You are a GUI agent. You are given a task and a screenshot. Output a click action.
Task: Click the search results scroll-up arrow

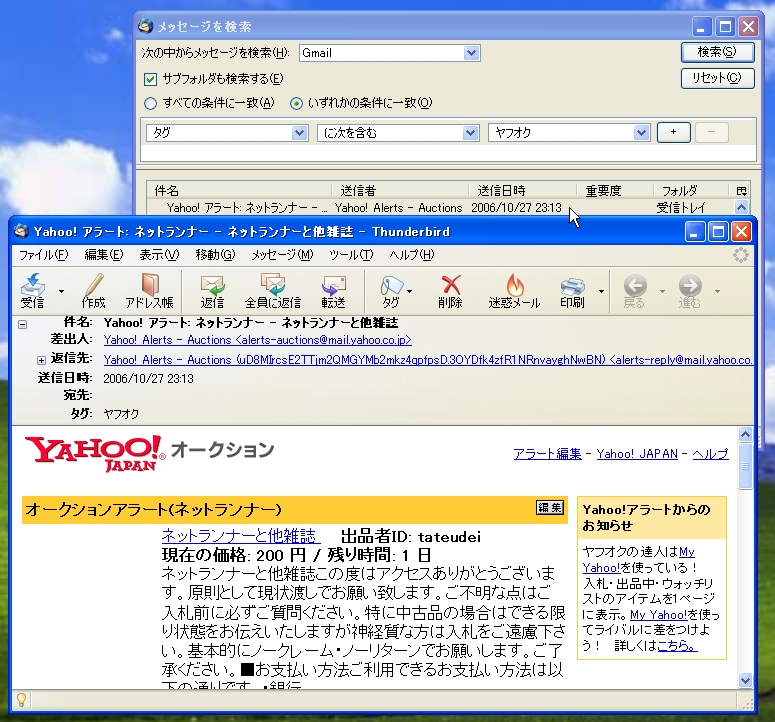(x=741, y=207)
